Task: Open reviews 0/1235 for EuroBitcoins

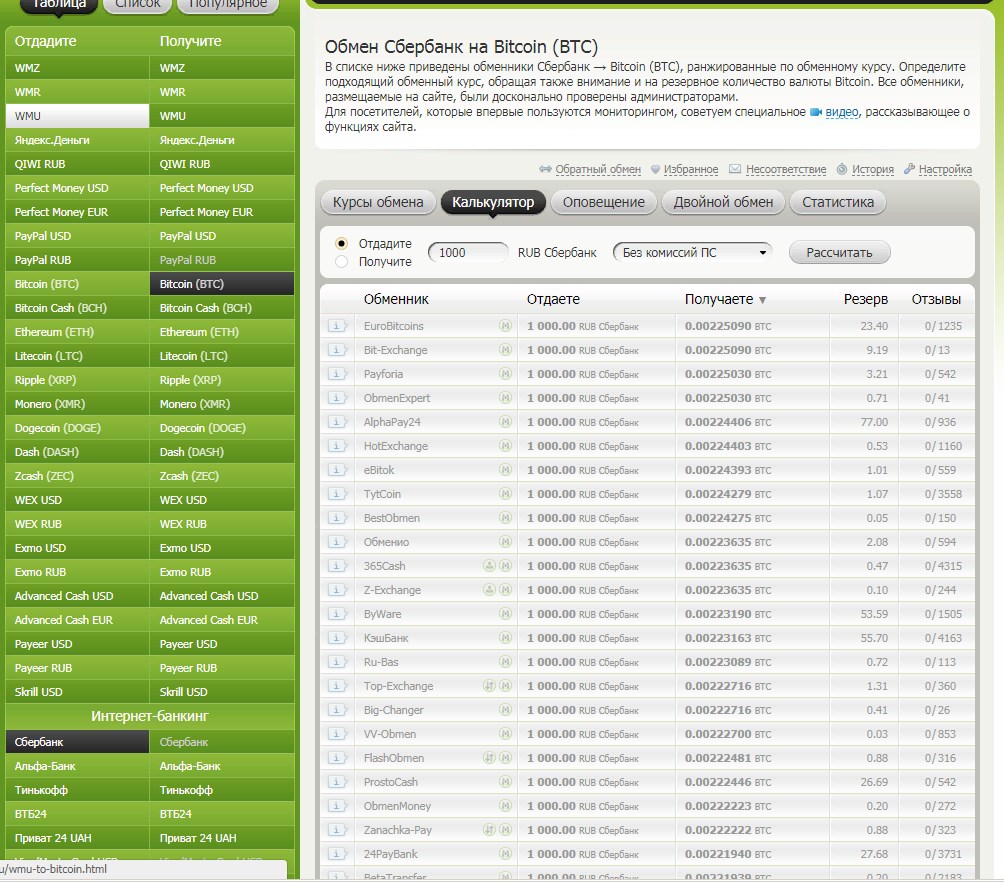Action: [x=943, y=326]
